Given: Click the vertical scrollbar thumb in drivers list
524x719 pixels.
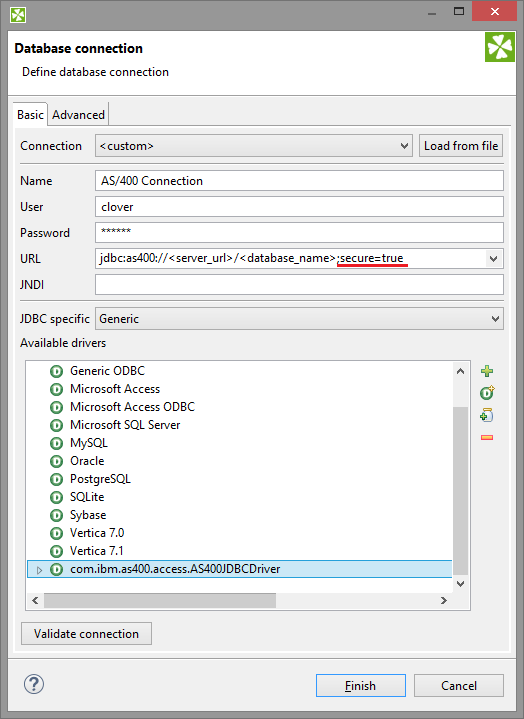Looking at the screenshot, I should click(460, 491).
